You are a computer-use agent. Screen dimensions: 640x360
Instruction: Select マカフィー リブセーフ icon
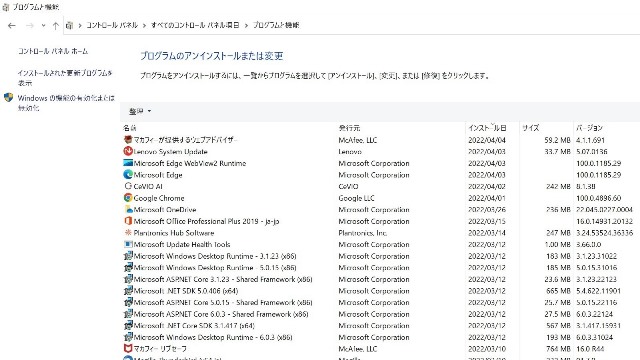point(128,349)
